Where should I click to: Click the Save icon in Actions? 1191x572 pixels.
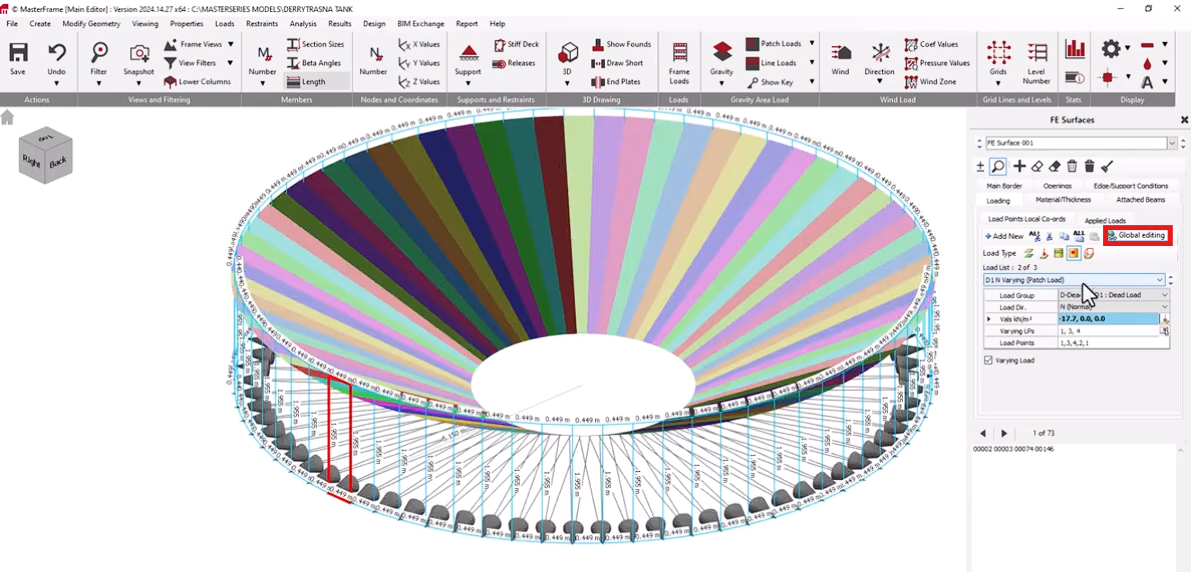[x=18, y=58]
